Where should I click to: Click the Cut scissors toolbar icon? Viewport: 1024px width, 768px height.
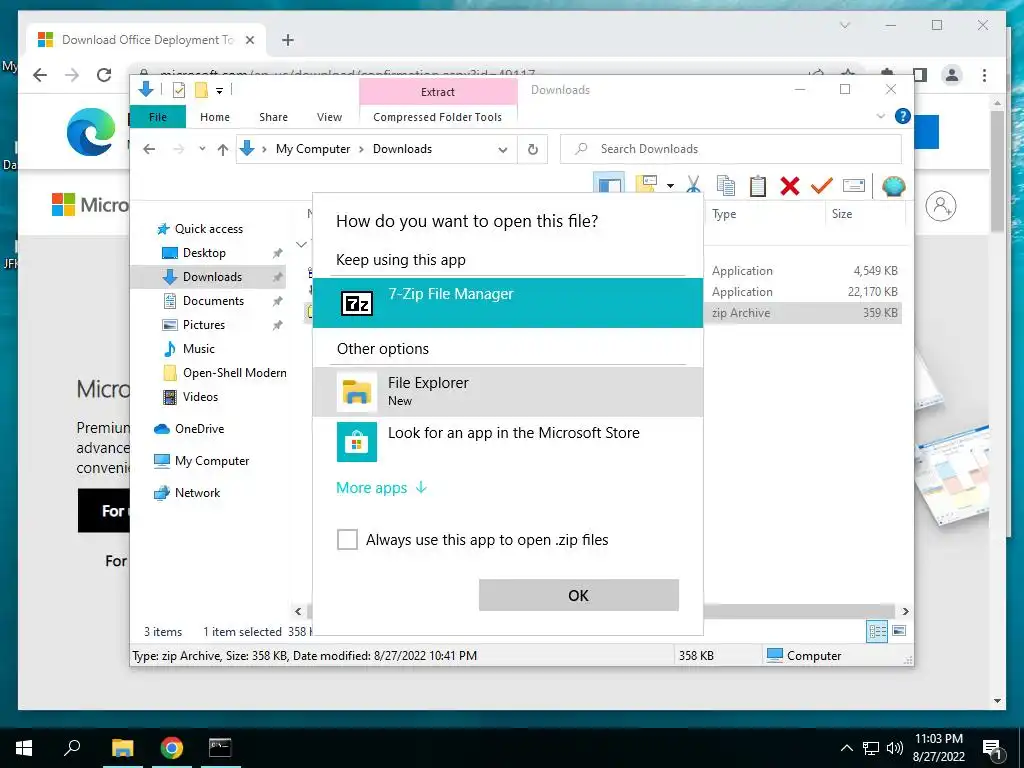(693, 186)
